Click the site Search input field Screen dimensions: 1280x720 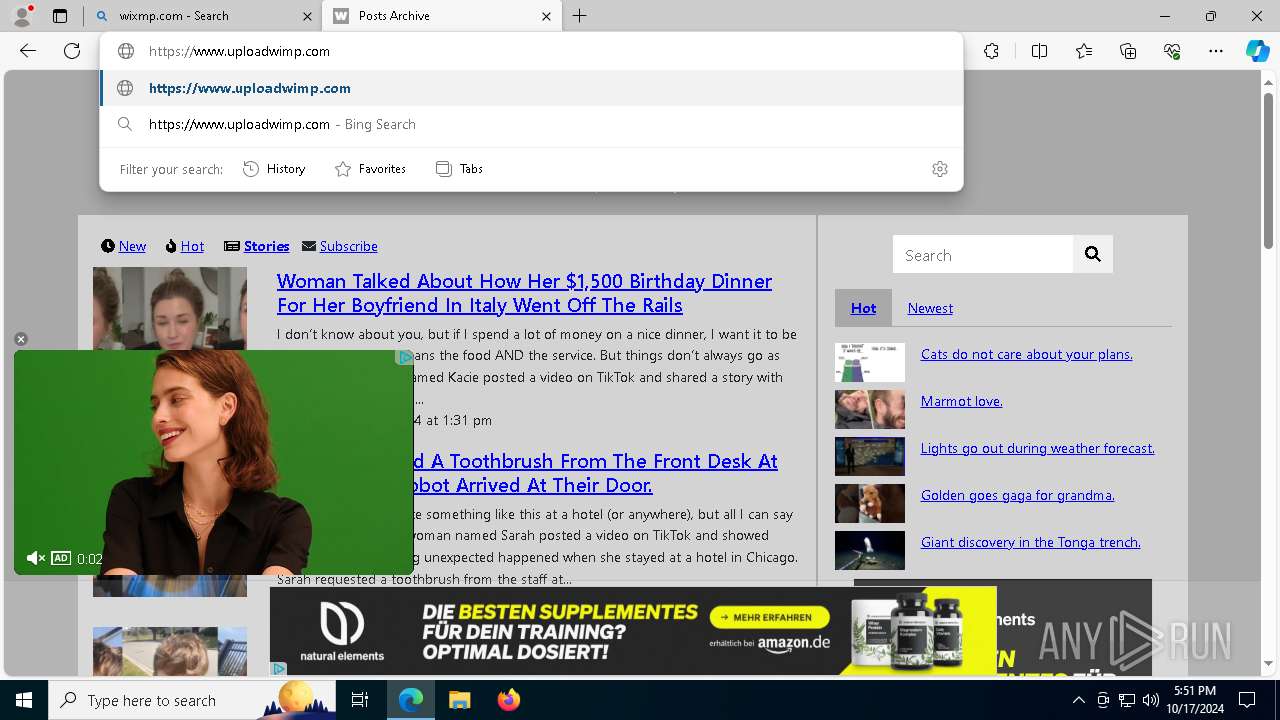(983, 255)
